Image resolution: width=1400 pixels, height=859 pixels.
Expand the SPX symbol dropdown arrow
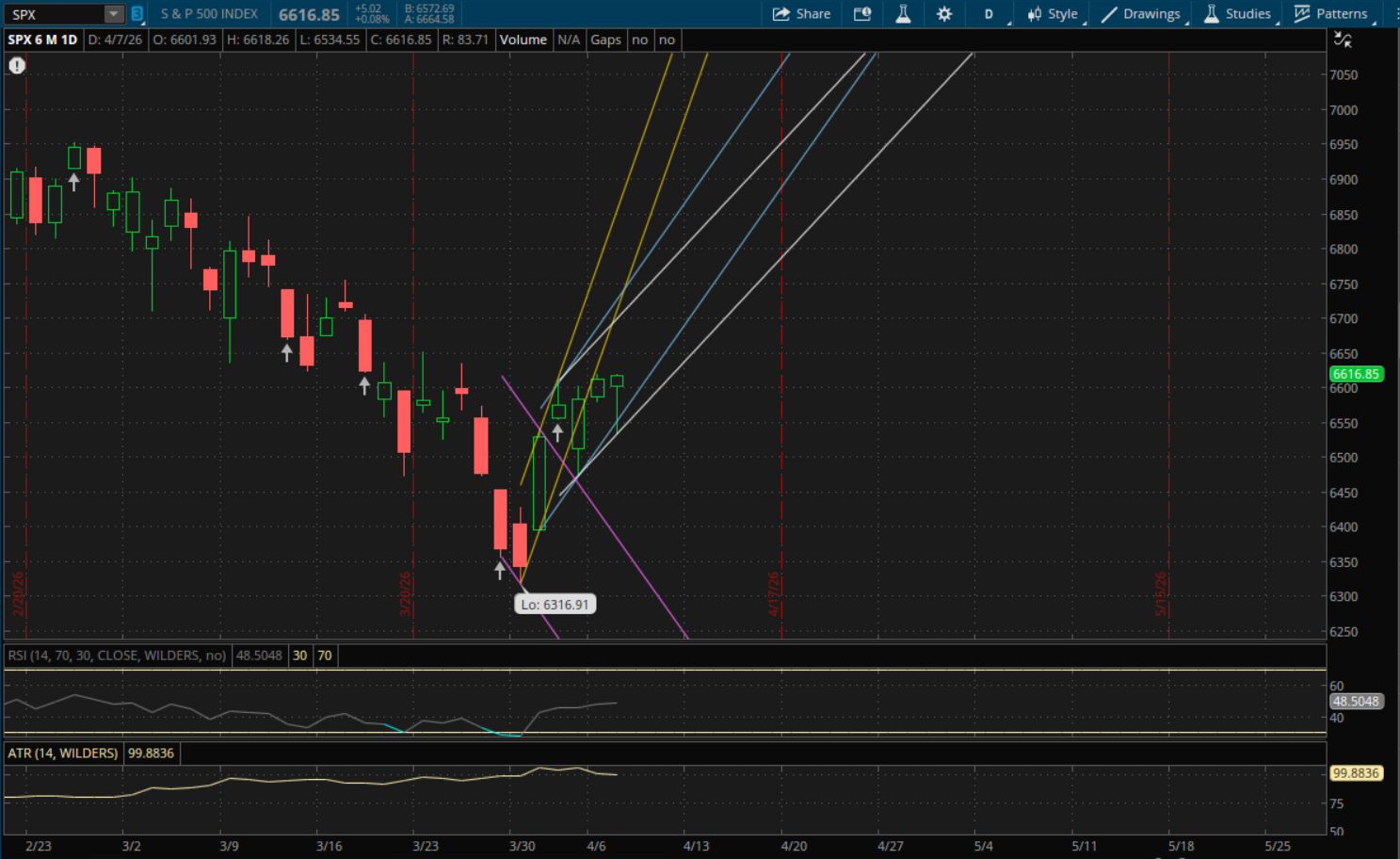(113, 14)
